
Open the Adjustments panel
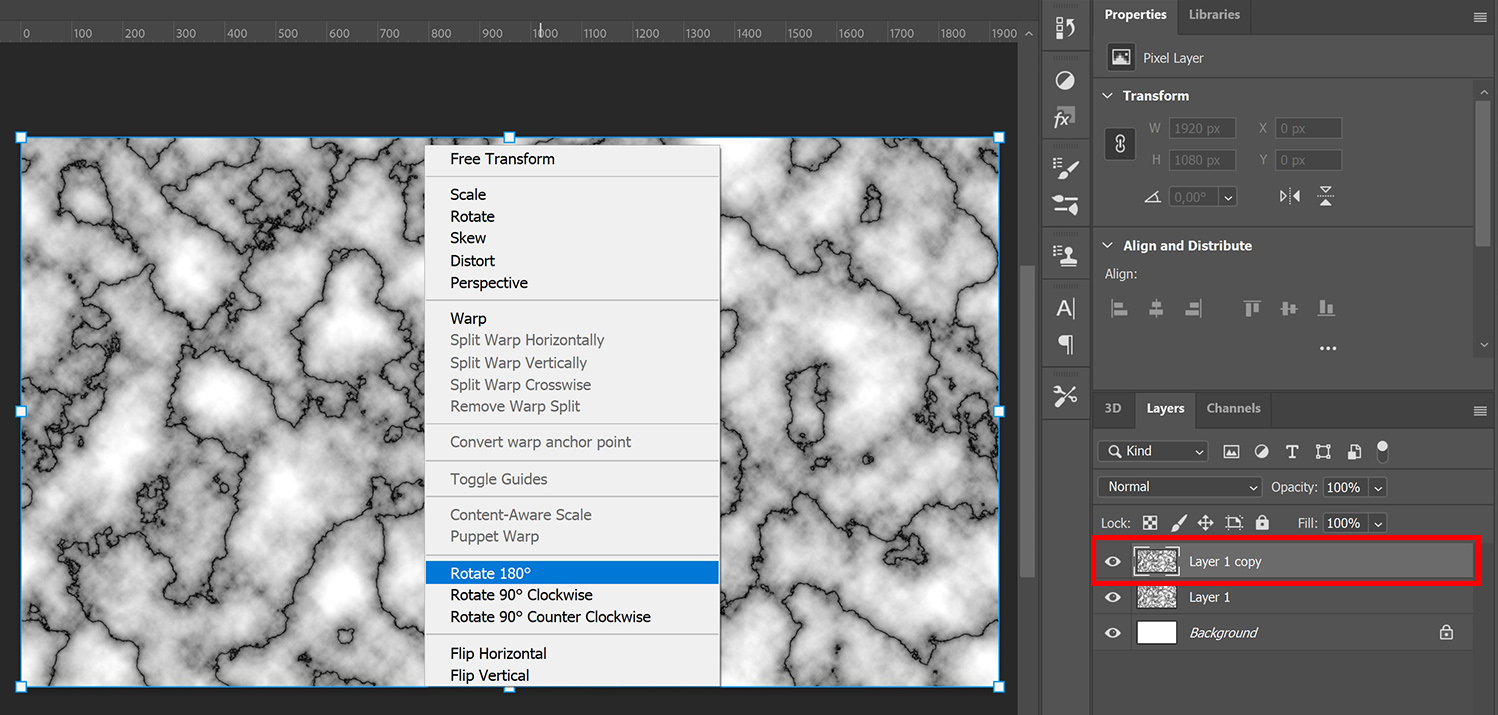1065,80
